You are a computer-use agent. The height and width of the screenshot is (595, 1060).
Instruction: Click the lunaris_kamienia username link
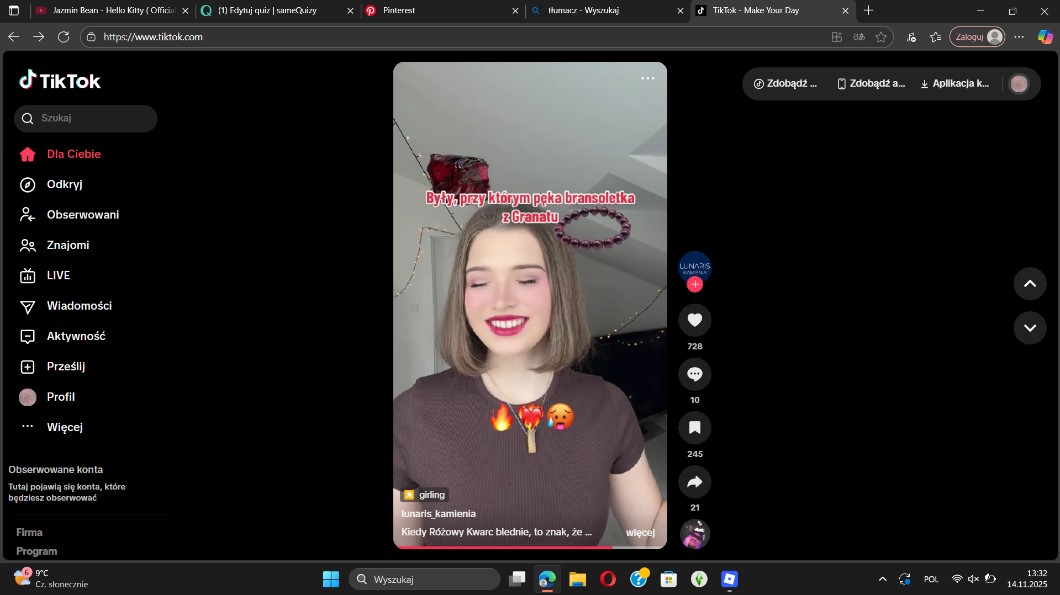coord(438,513)
